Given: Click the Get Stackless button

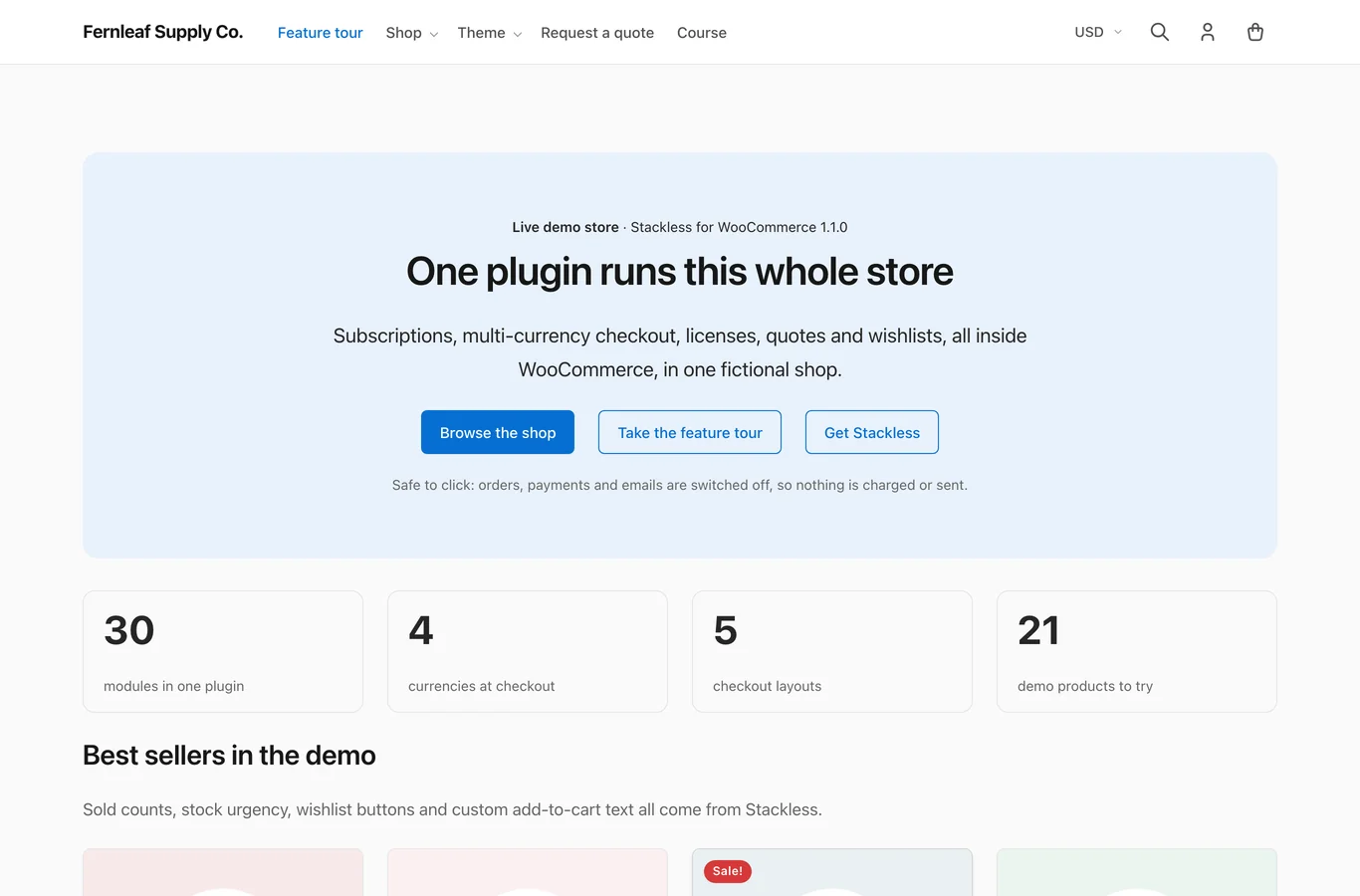Looking at the screenshot, I should pyautogui.click(x=872, y=432).
